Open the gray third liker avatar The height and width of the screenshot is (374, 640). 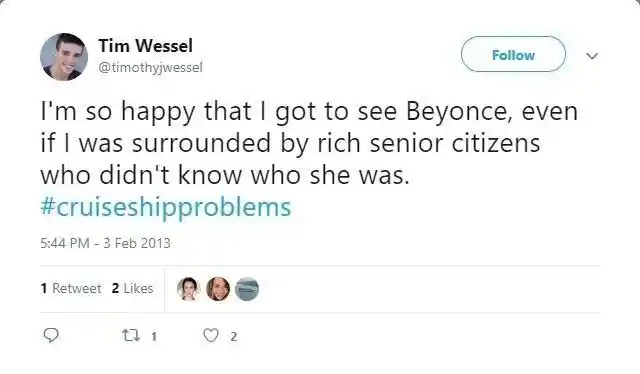(x=247, y=289)
